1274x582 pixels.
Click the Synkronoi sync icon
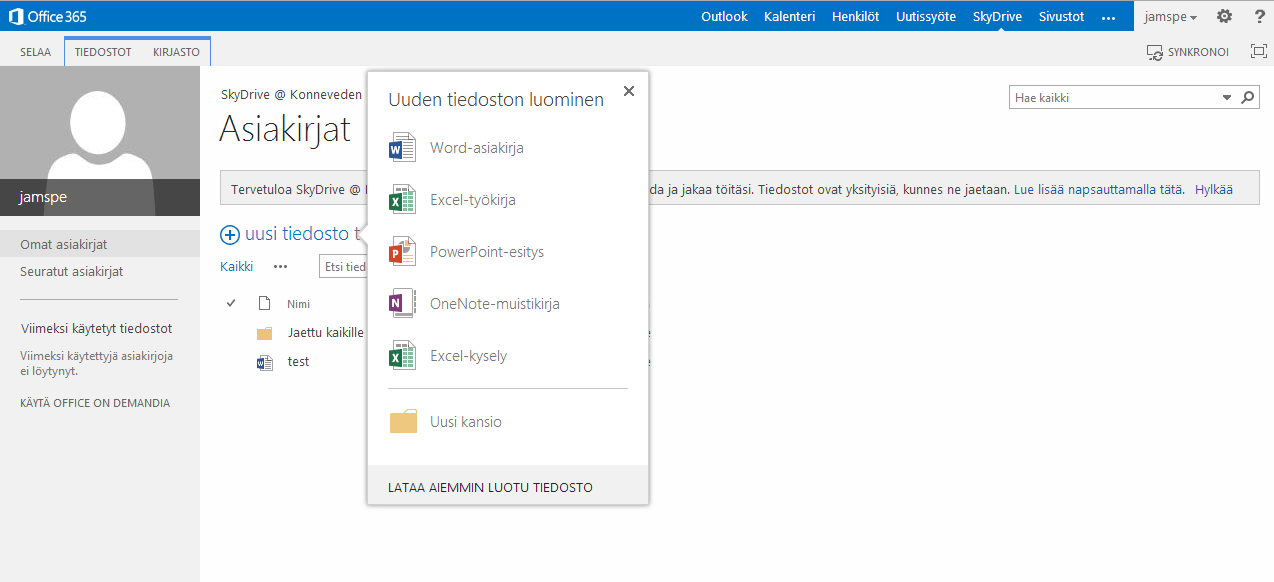[x=1154, y=51]
